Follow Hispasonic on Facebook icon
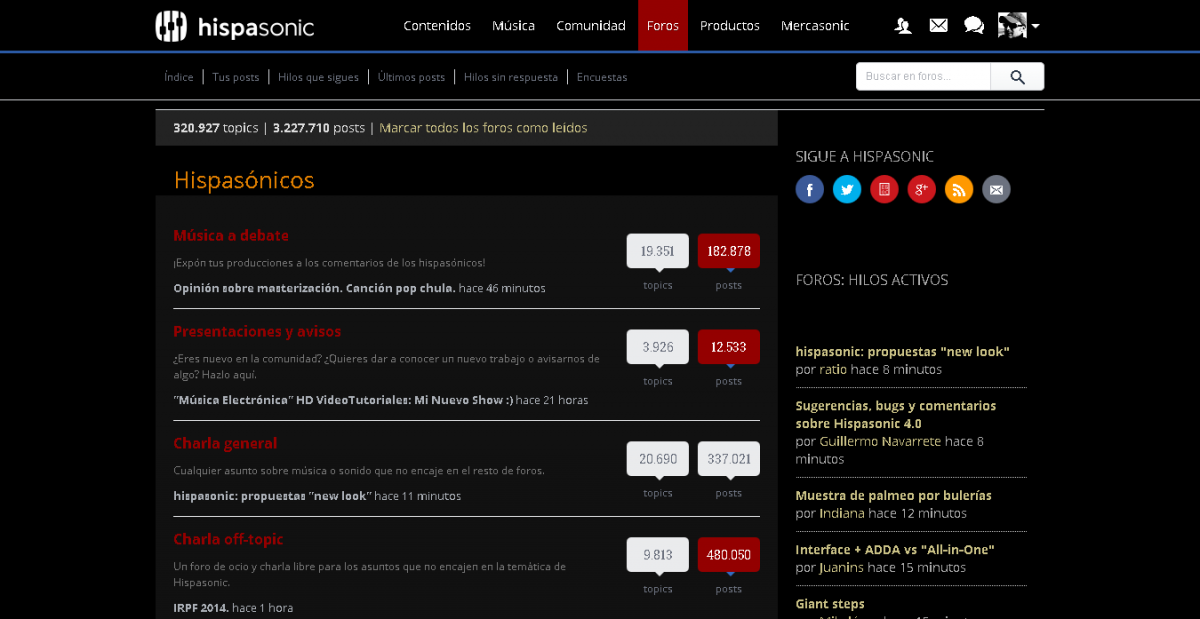1200x619 pixels. pyautogui.click(x=810, y=189)
